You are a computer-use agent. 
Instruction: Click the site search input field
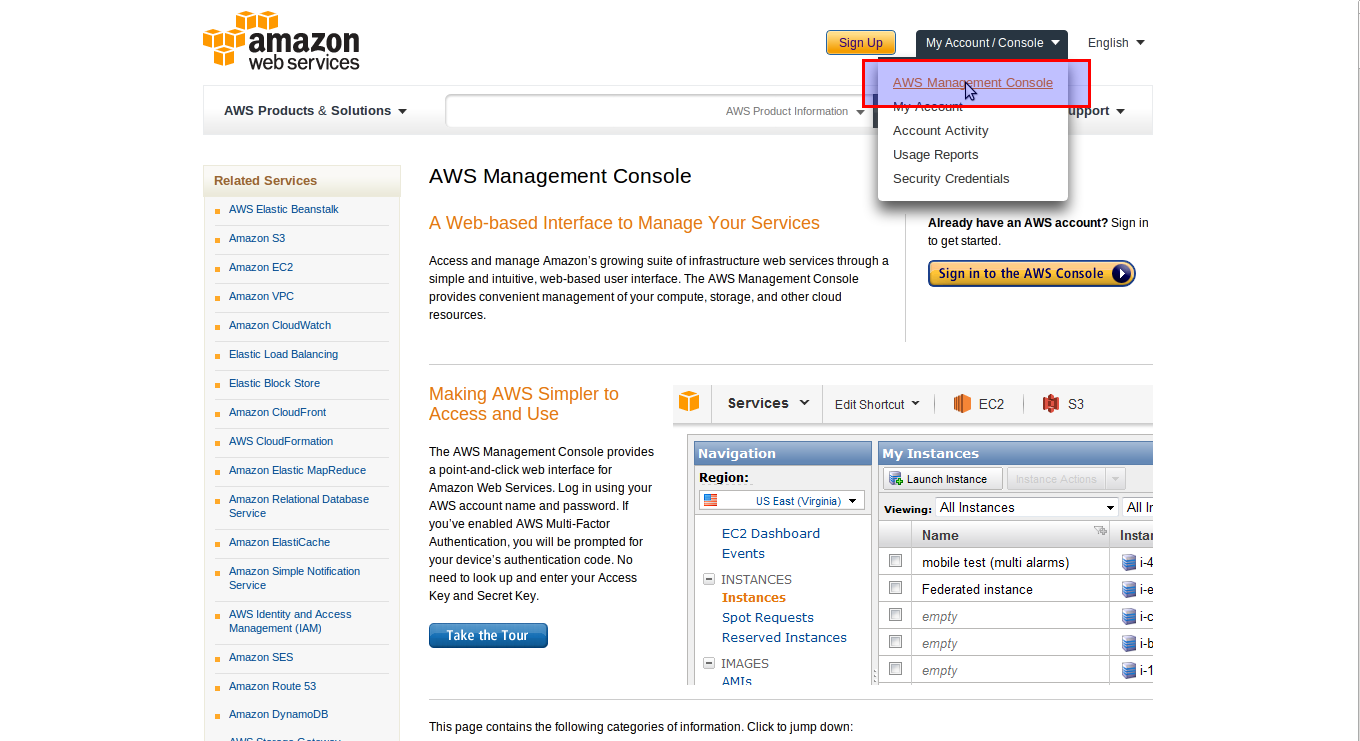tap(585, 112)
